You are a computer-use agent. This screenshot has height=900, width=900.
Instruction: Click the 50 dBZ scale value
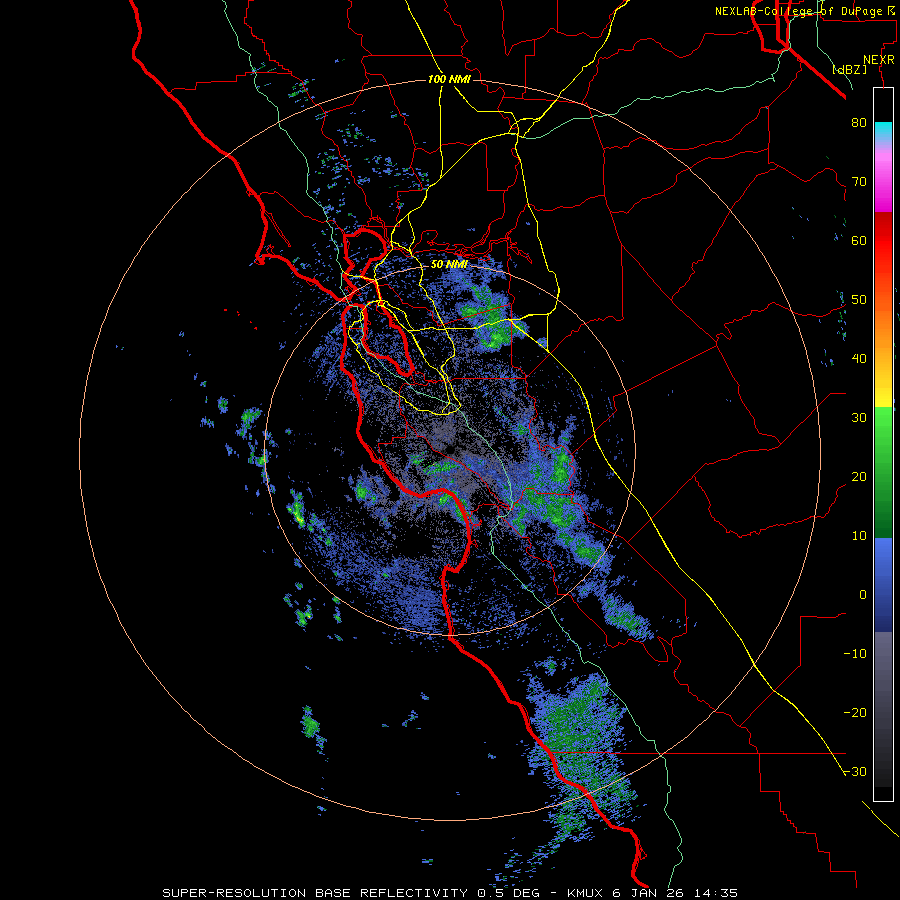pyautogui.click(x=859, y=300)
